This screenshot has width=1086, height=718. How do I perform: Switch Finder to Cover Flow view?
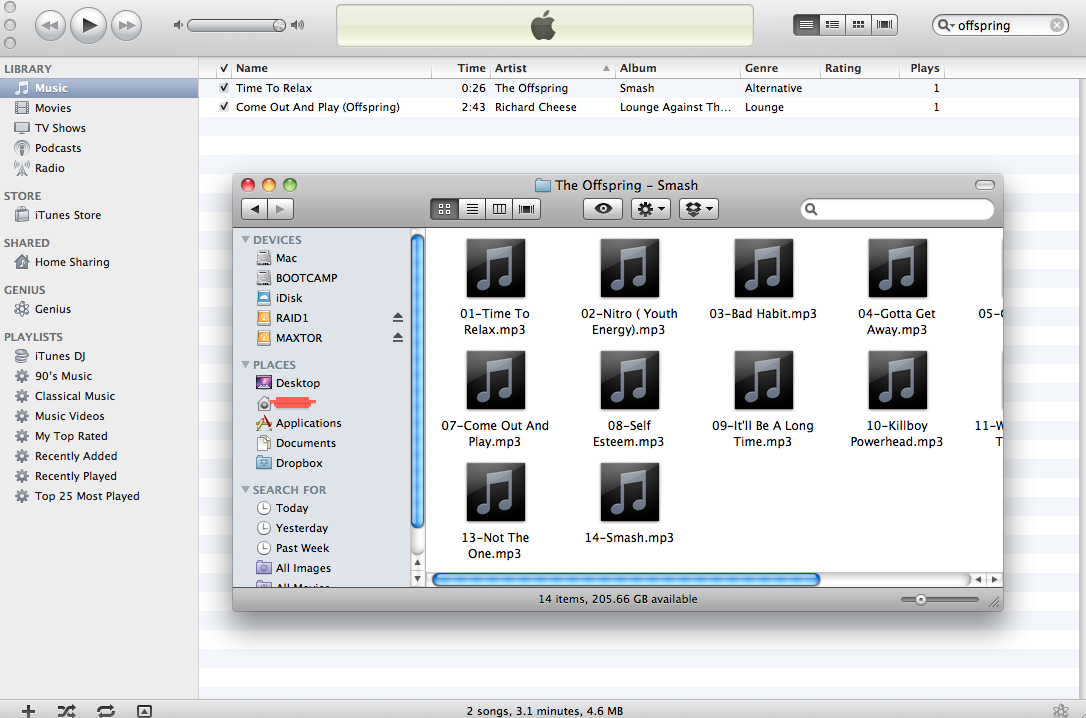pos(526,209)
